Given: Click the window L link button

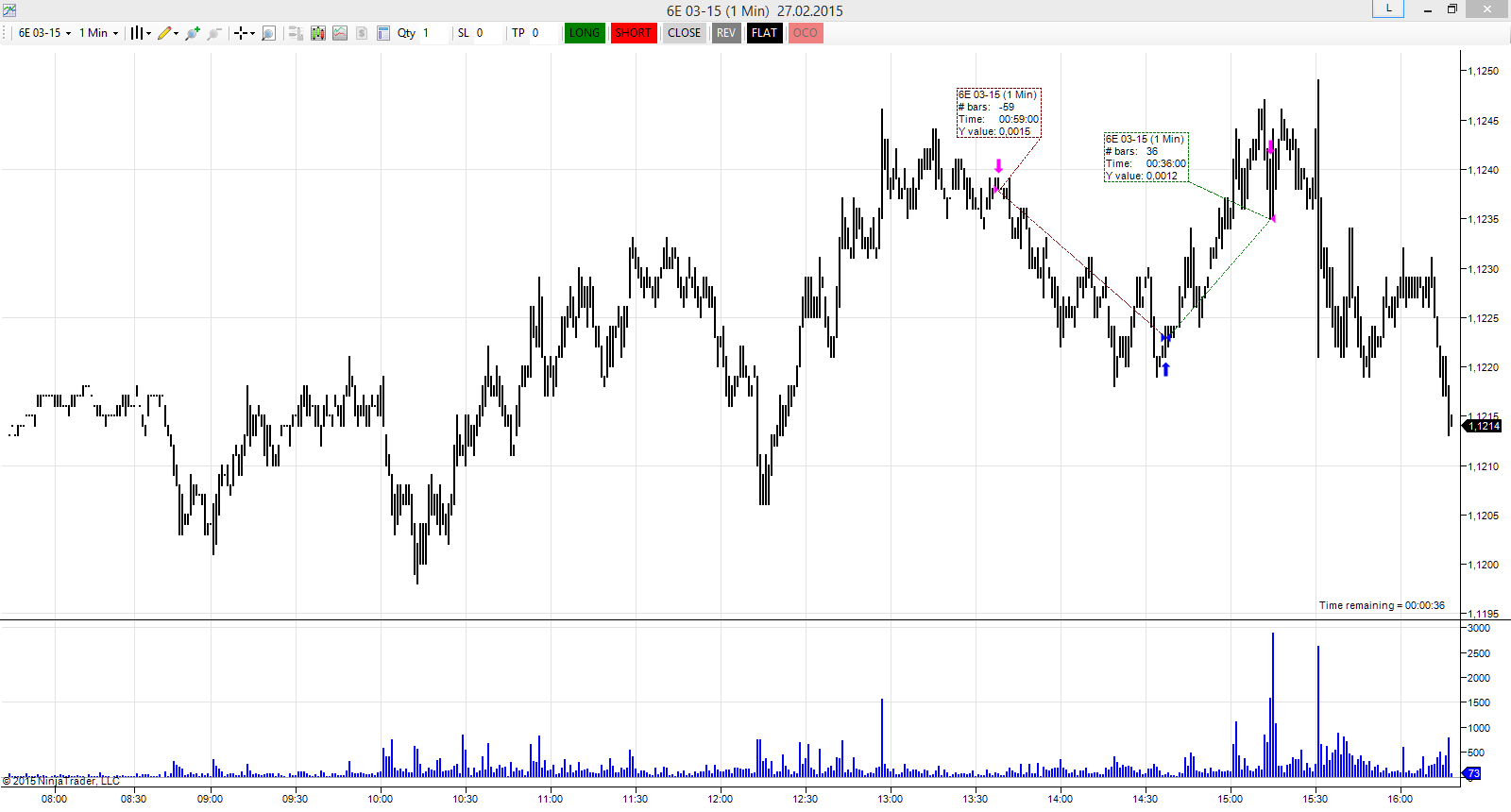Looking at the screenshot, I should click(1388, 8).
